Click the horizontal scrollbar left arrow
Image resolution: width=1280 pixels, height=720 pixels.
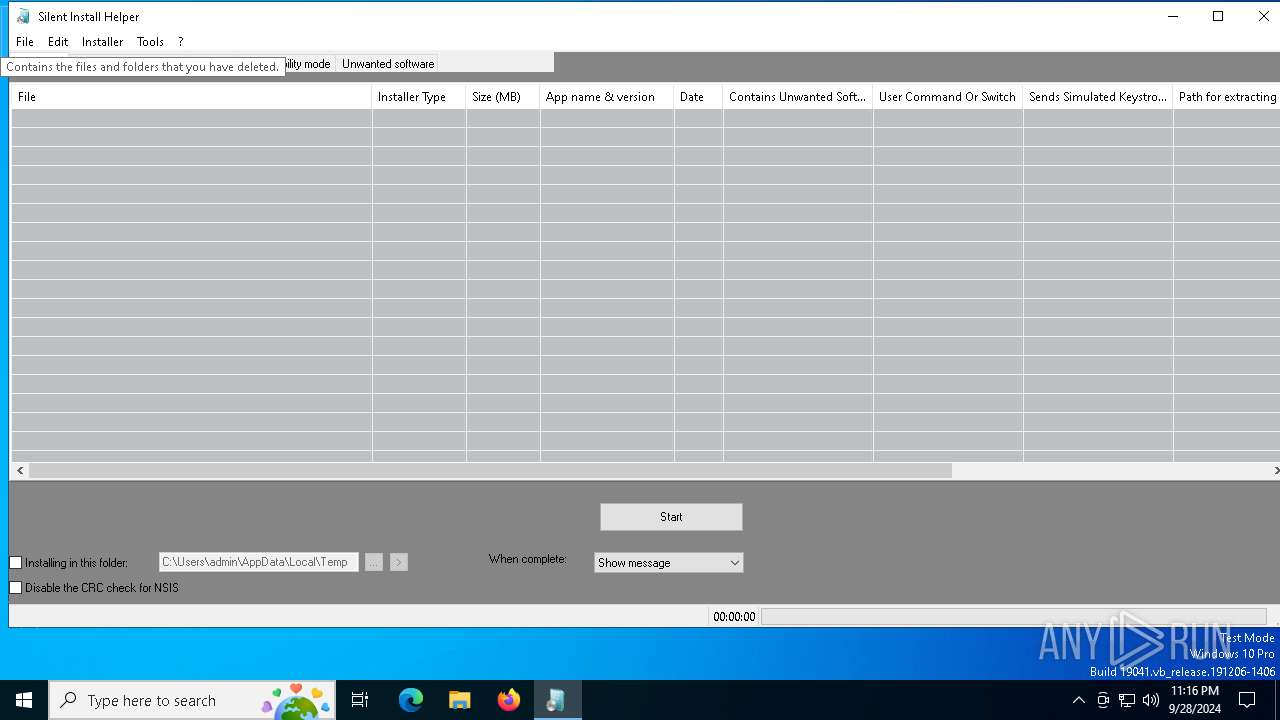20,470
